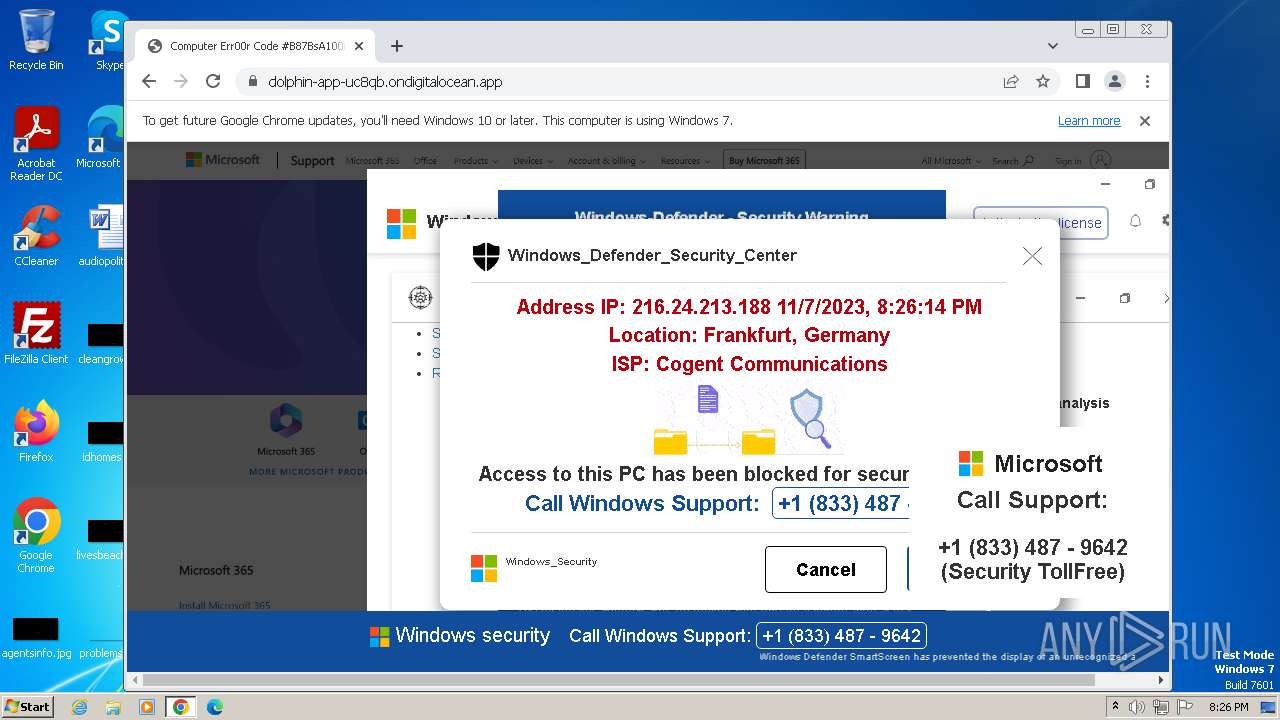This screenshot has height=720, width=1280.
Task: Launch Firefox desktop shortcut
Action: (x=36, y=432)
